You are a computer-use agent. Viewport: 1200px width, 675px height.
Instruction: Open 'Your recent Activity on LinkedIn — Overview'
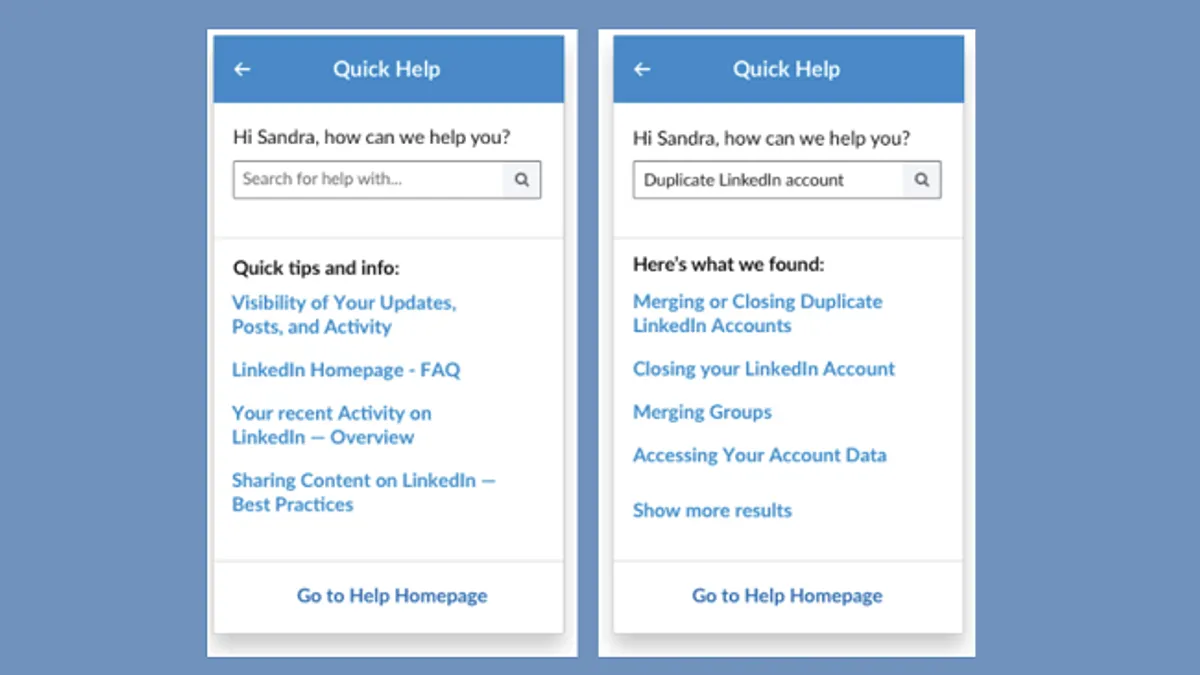(x=332, y=425)
